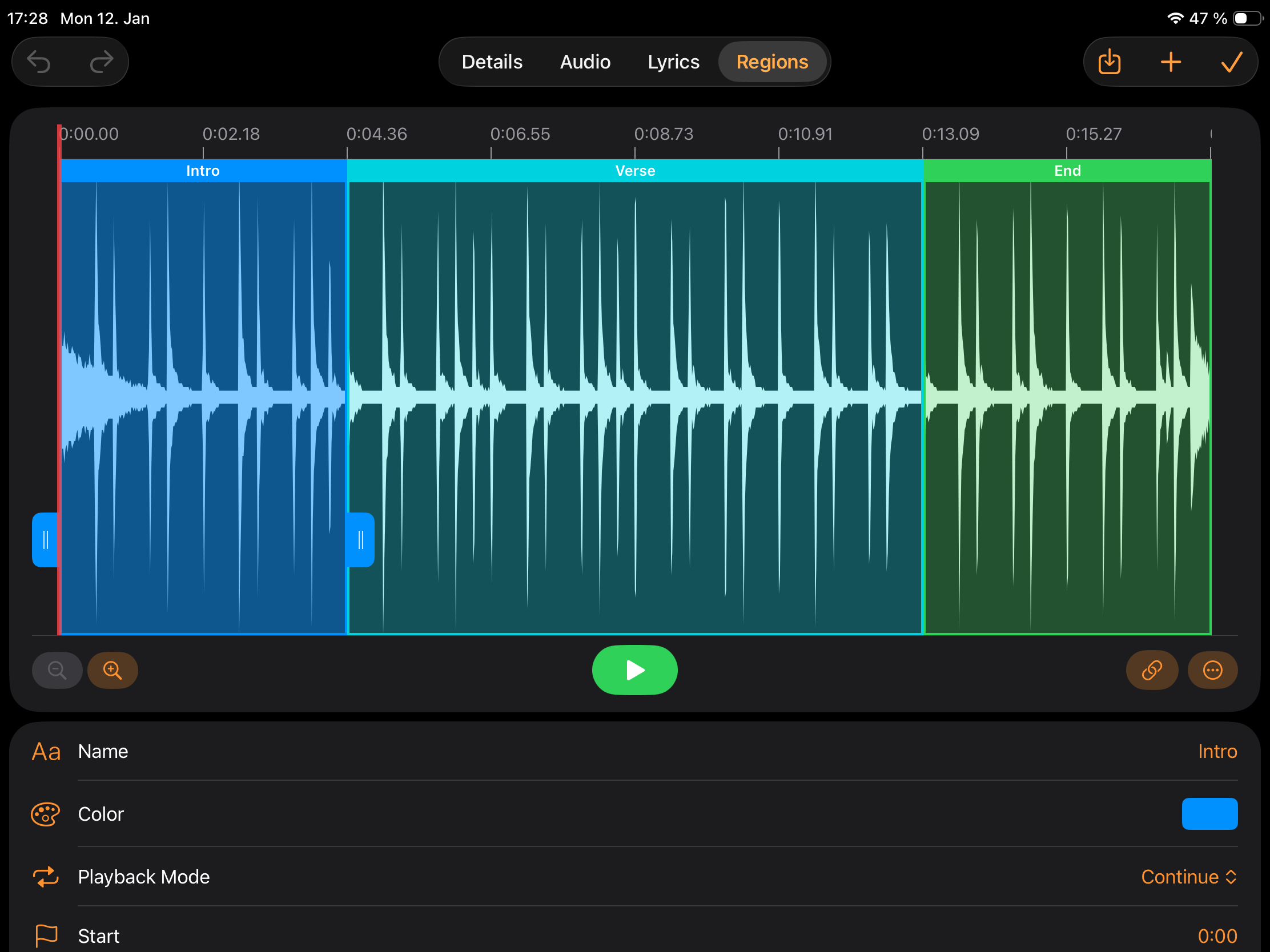This screenshot has width=1270, height=952.
Task: Tap the blue color swatch
Action: (x=1209, y=814)
